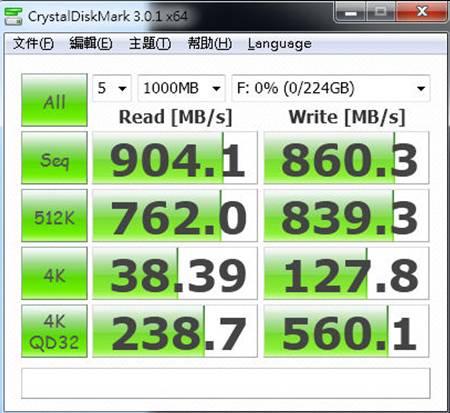
Task: Click the Seq read result 904.1
Action: (x=175, y=158)
